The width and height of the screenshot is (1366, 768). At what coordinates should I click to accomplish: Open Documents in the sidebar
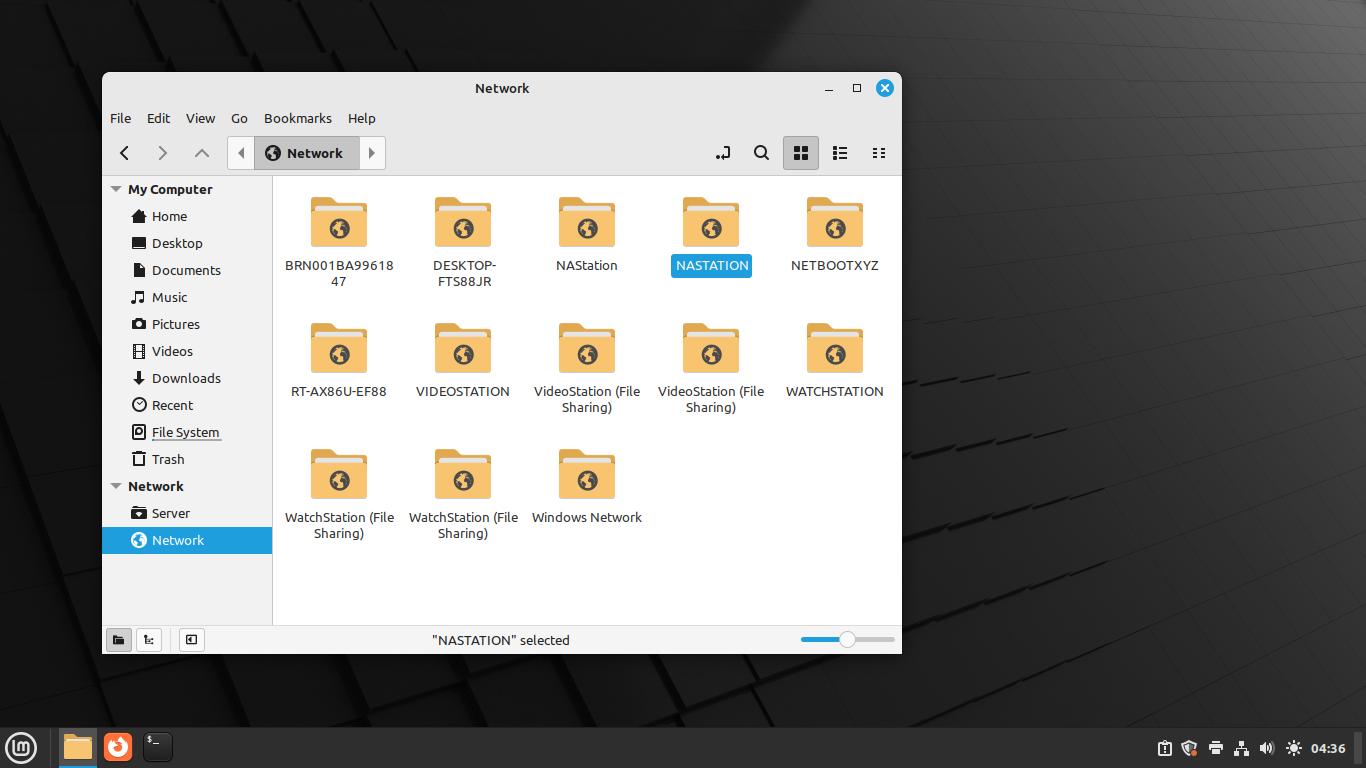point(187,270)
